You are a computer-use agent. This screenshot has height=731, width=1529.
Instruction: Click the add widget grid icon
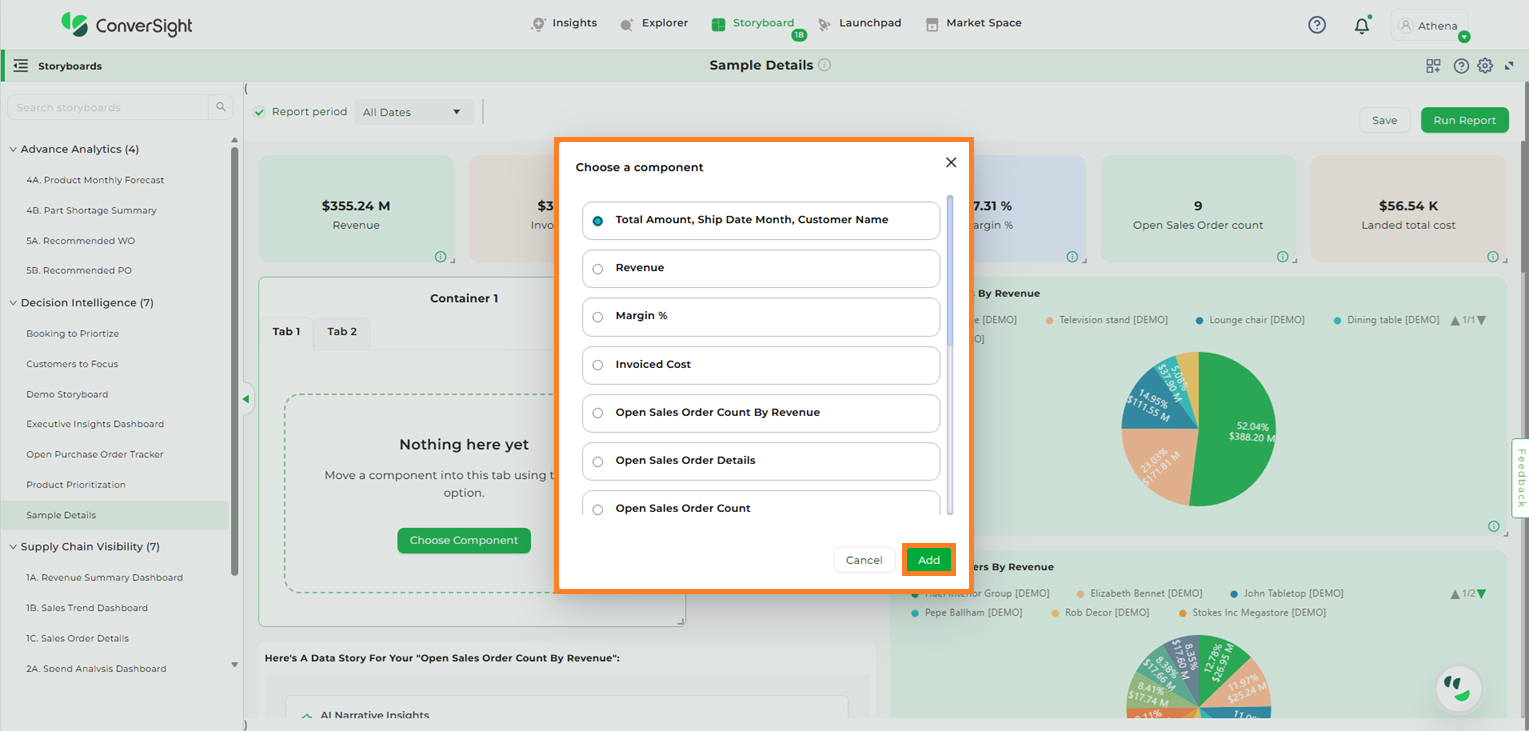click(1433, 66)
